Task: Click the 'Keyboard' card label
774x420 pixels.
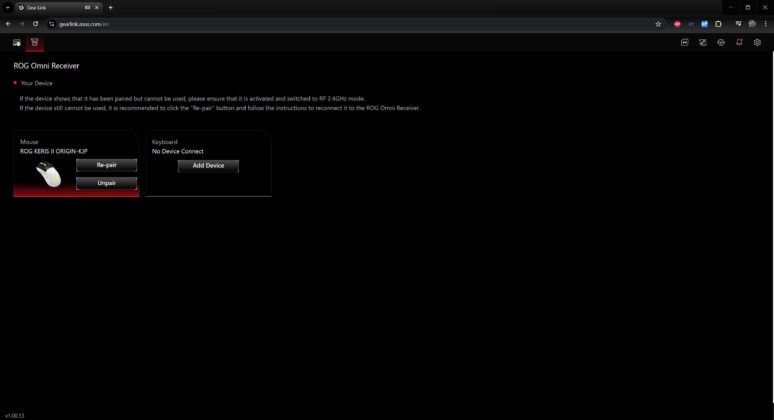Action: [x=164, y=142]
